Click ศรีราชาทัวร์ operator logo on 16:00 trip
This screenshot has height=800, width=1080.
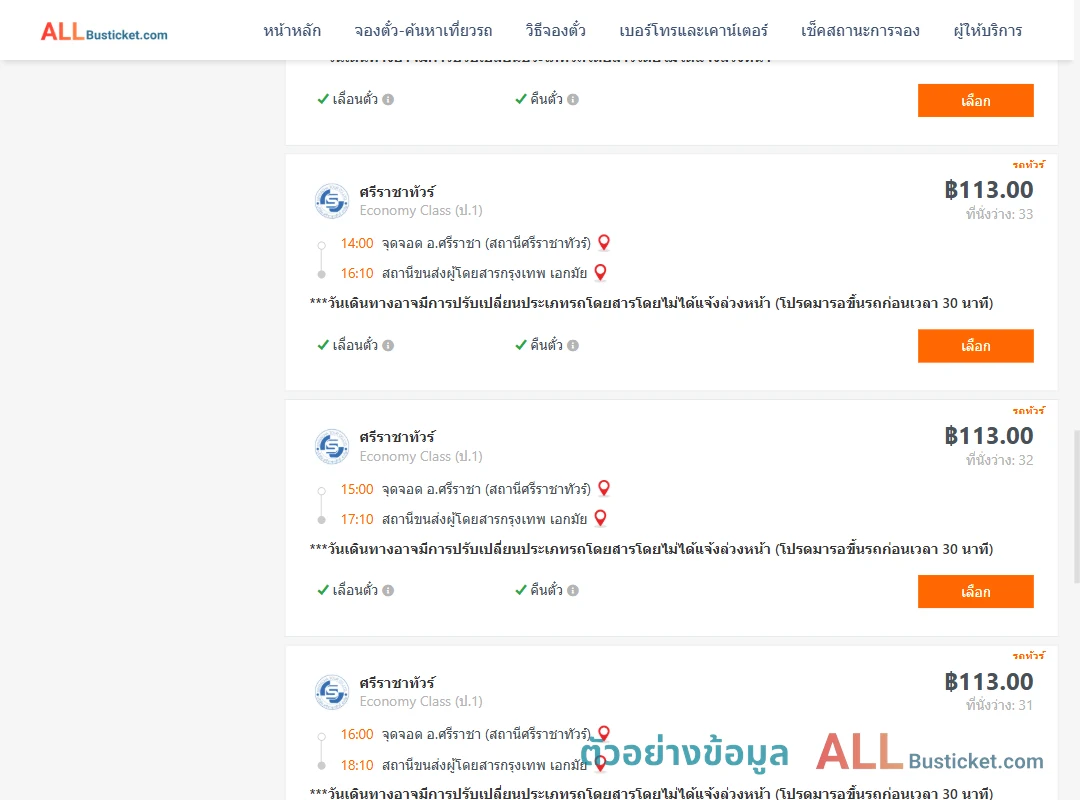click(332, 692)
